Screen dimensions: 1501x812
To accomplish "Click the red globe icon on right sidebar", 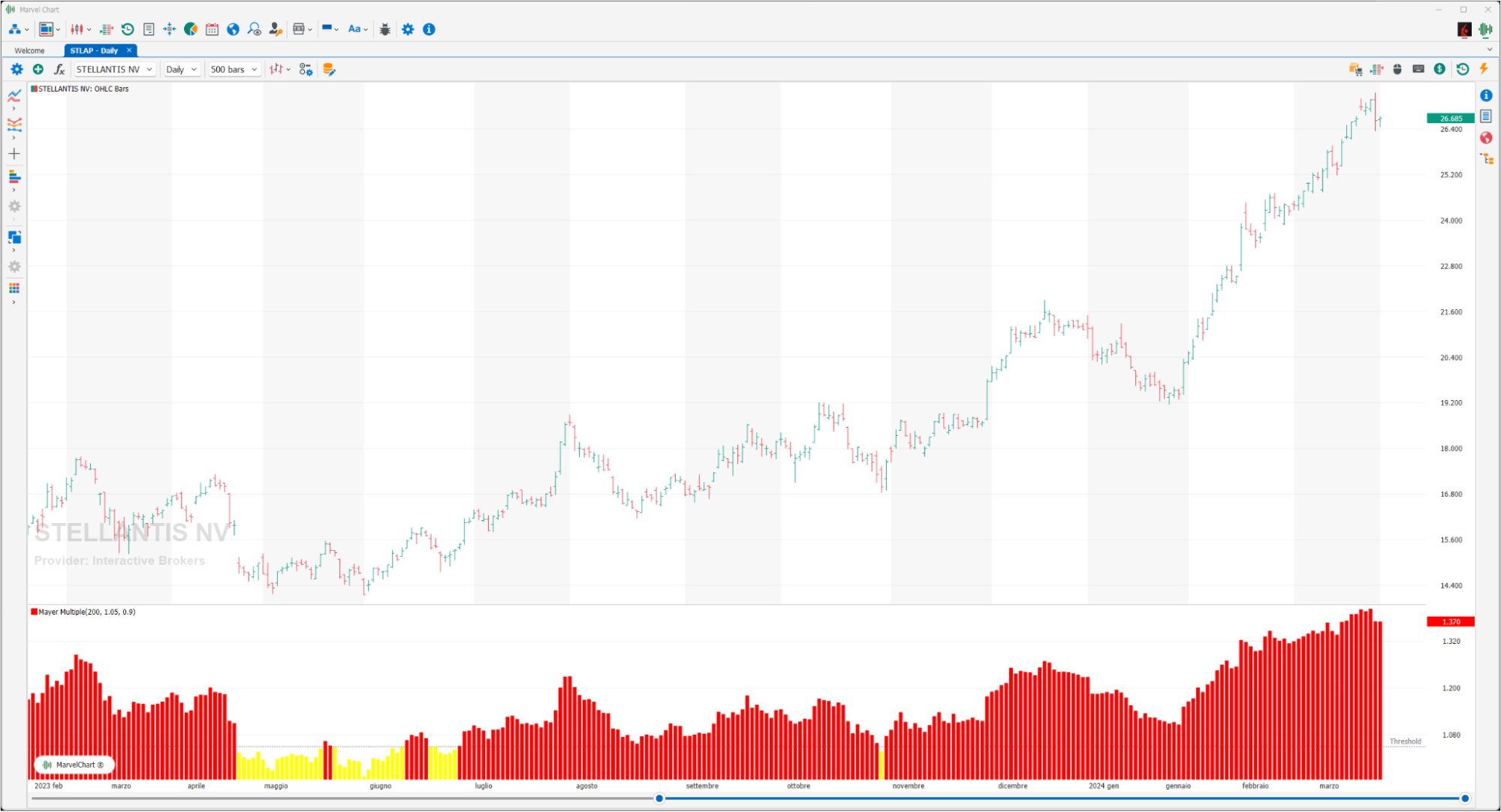I will 1486,137.
